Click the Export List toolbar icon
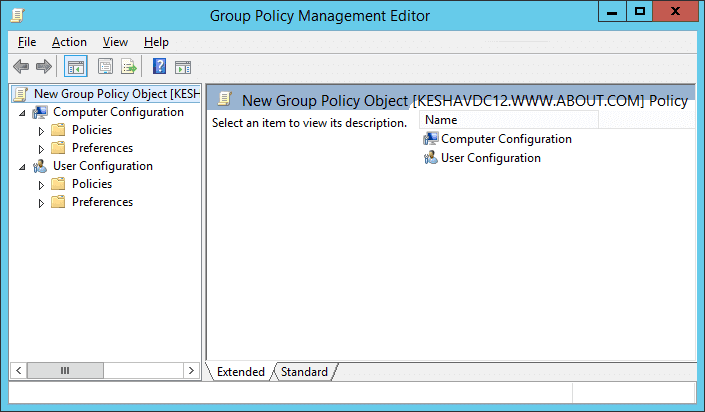The height and width of the screenshot is (412, 705). click(129, 67)
